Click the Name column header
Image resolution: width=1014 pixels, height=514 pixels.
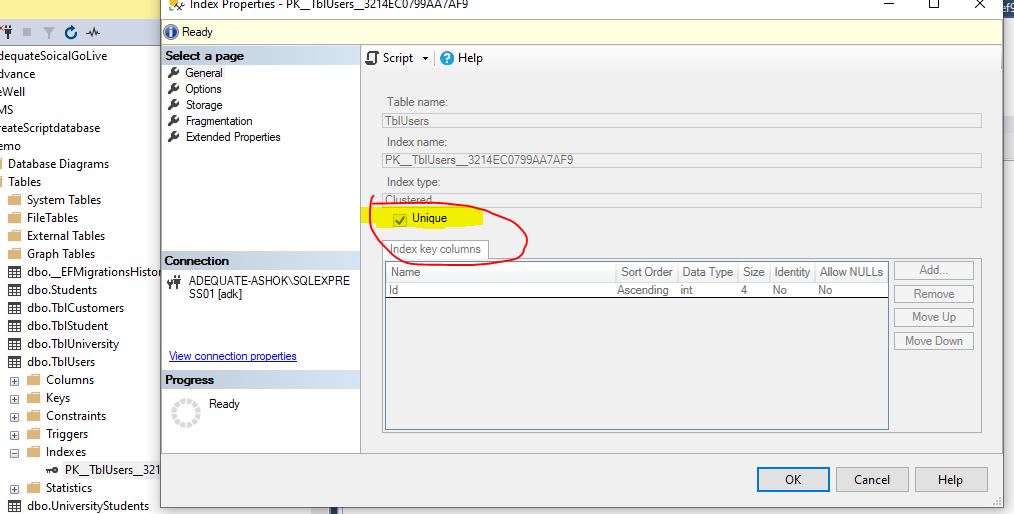(501, 272)
